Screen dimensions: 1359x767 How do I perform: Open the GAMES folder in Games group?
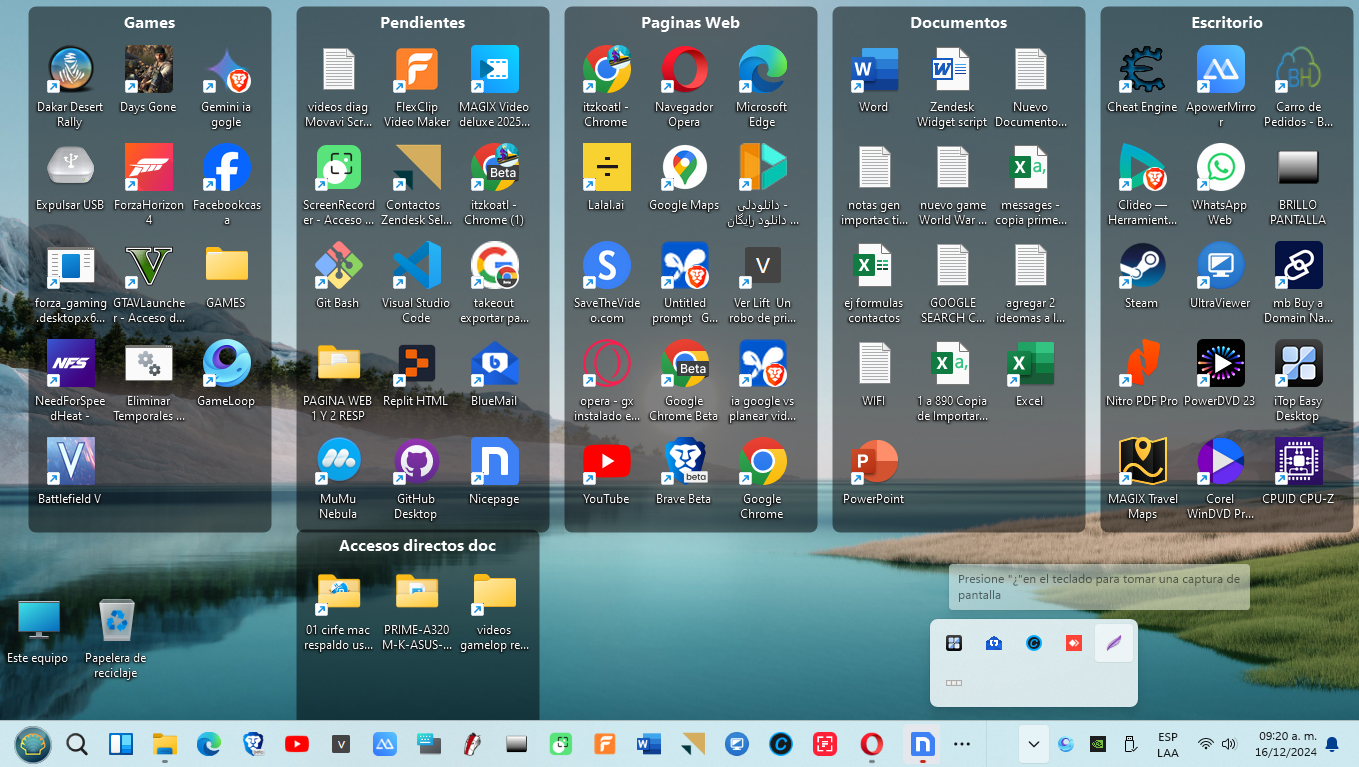(226, 266)
